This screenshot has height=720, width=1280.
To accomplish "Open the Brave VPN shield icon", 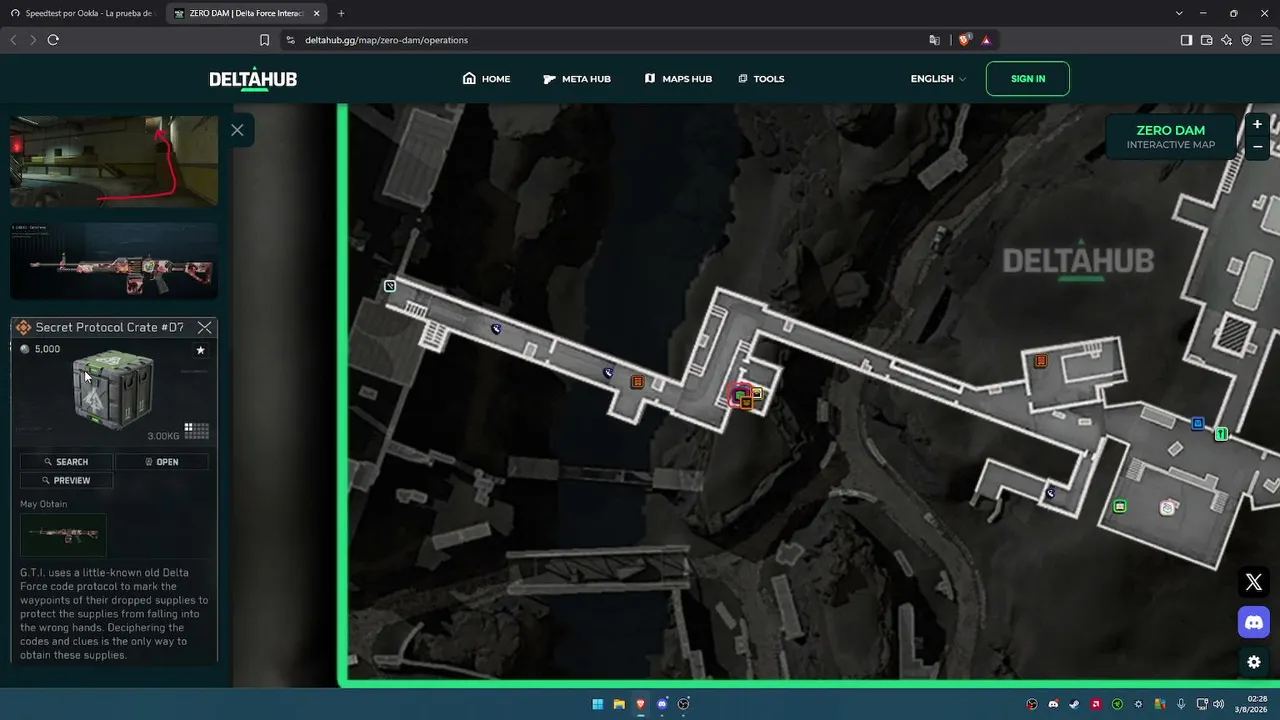I will tap(1246, 40).
